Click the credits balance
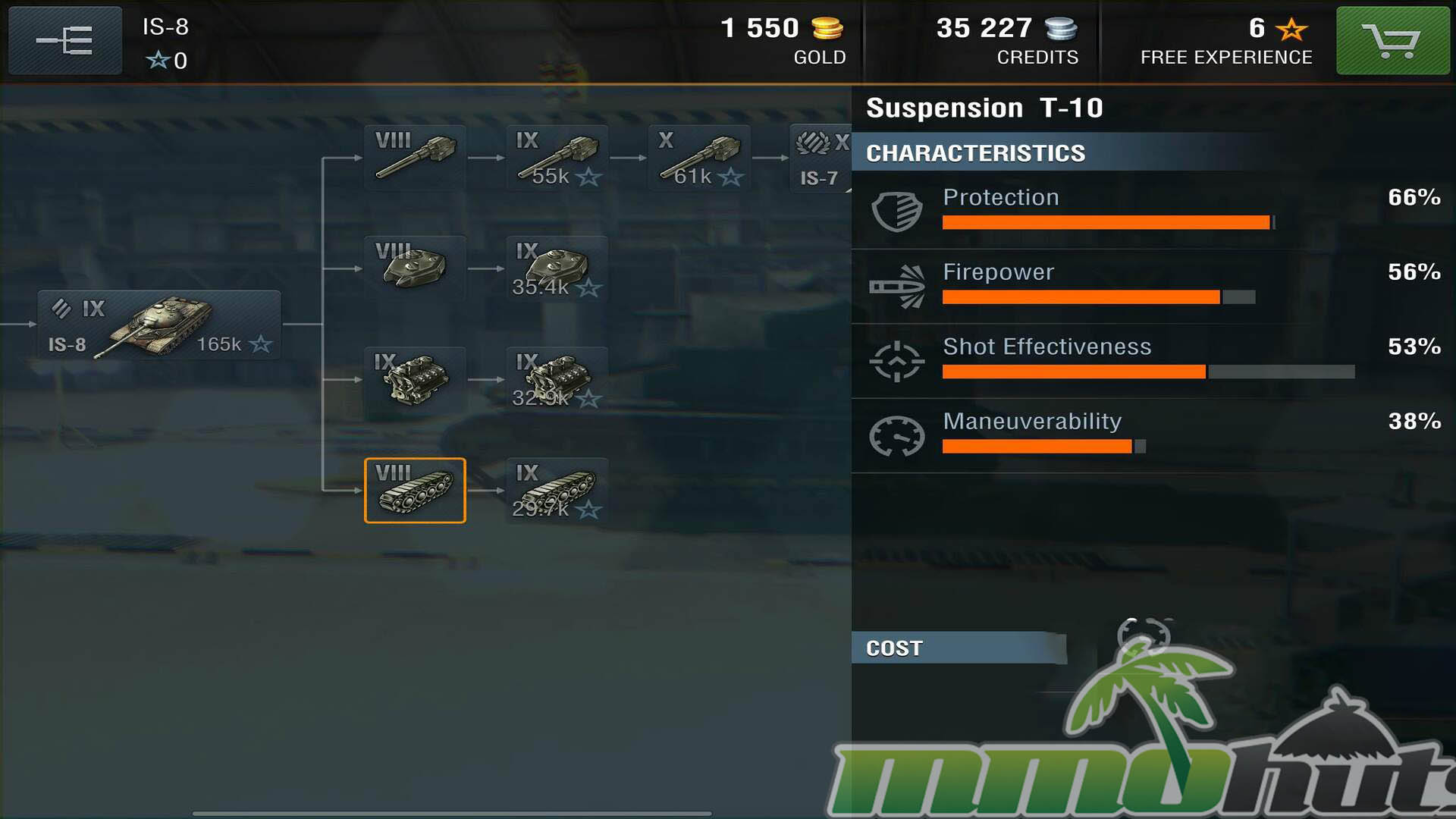 point(1007,41)
